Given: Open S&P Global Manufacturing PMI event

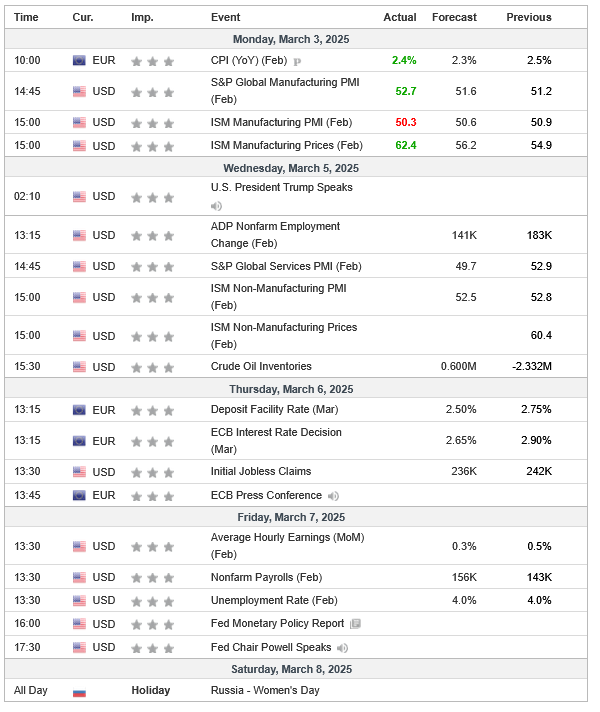Looking at the screenshot, I should tap(285, 91).
